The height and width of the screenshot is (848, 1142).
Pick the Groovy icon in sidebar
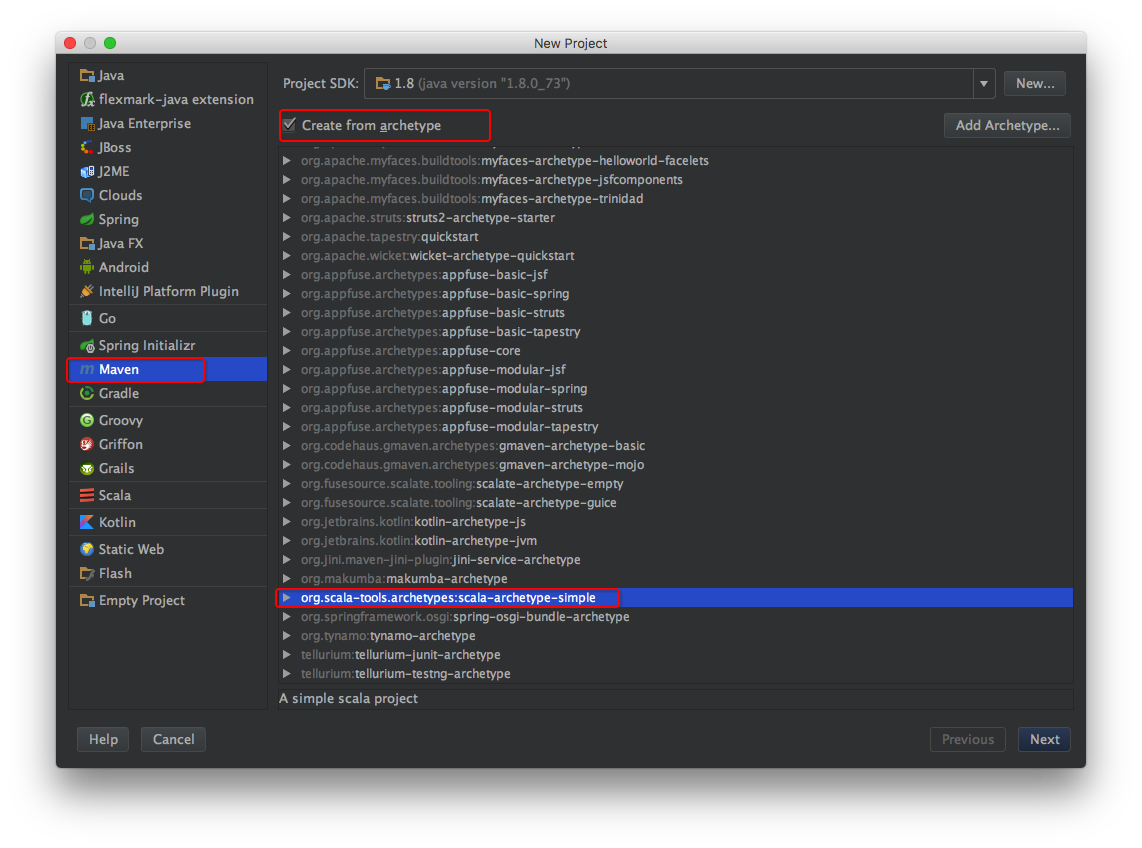click(x=87, y=421)
